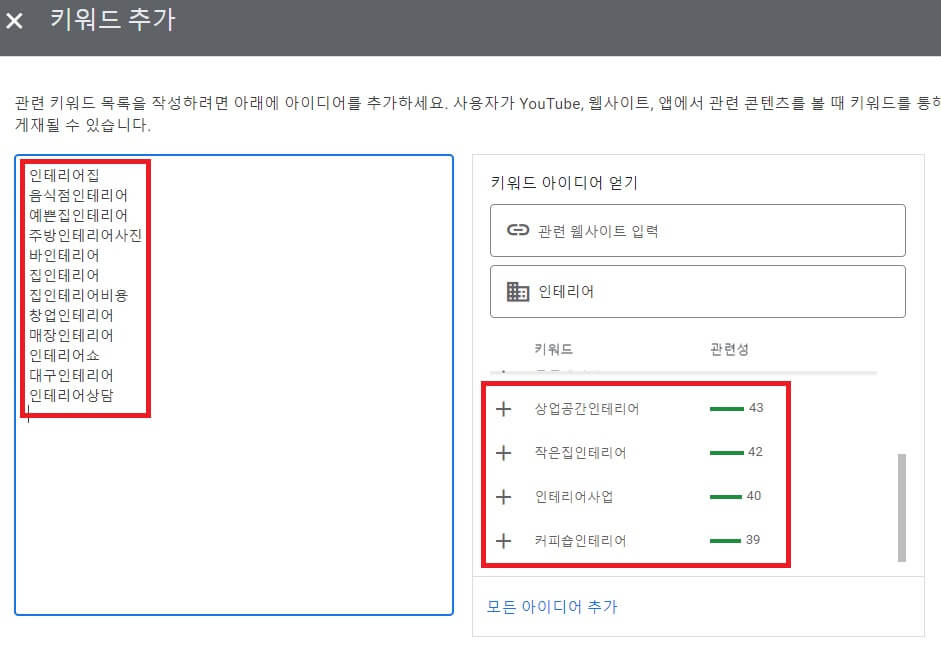Screen dimensions: 941x645
Task: Add keyword 인테리어사업 with its plus icon
Action: [x=504, y=497]
